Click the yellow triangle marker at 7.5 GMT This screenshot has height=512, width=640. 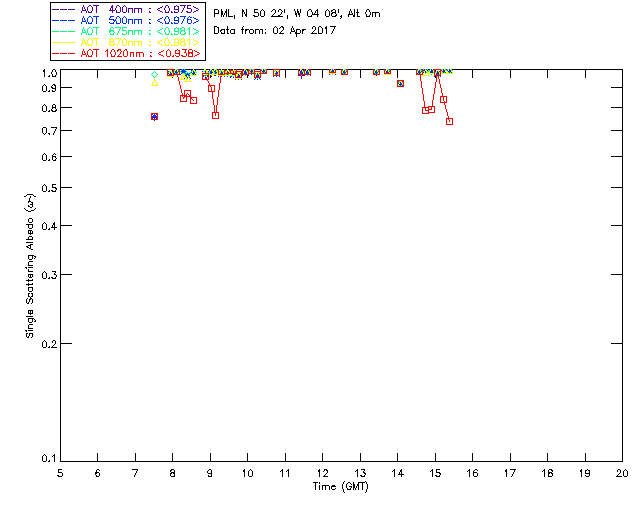point(154,83)
